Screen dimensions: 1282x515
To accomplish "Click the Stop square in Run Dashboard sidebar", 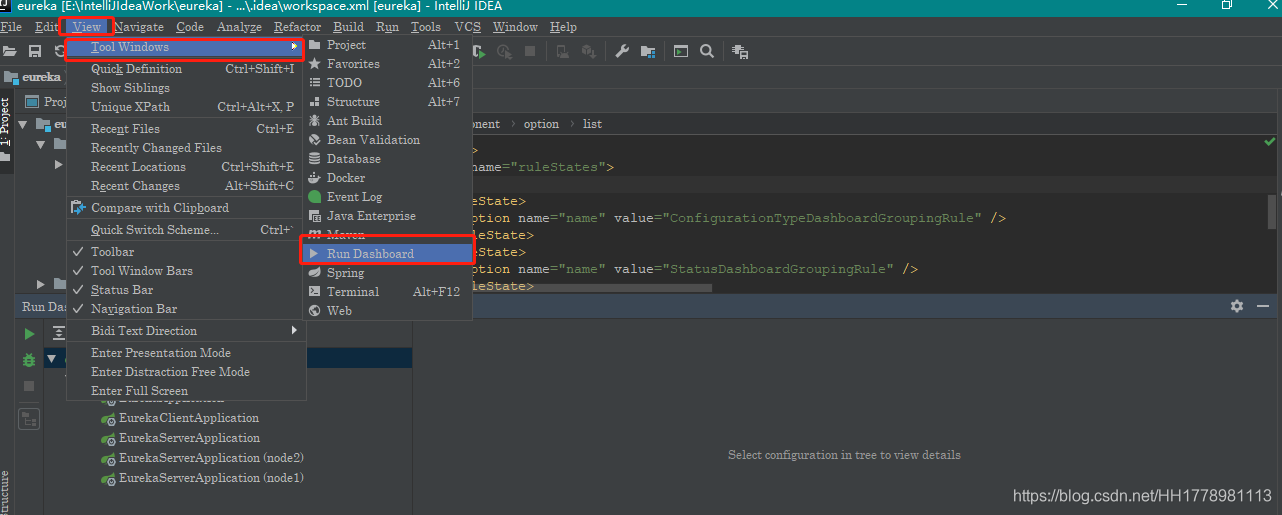I will tap(29, 386).
